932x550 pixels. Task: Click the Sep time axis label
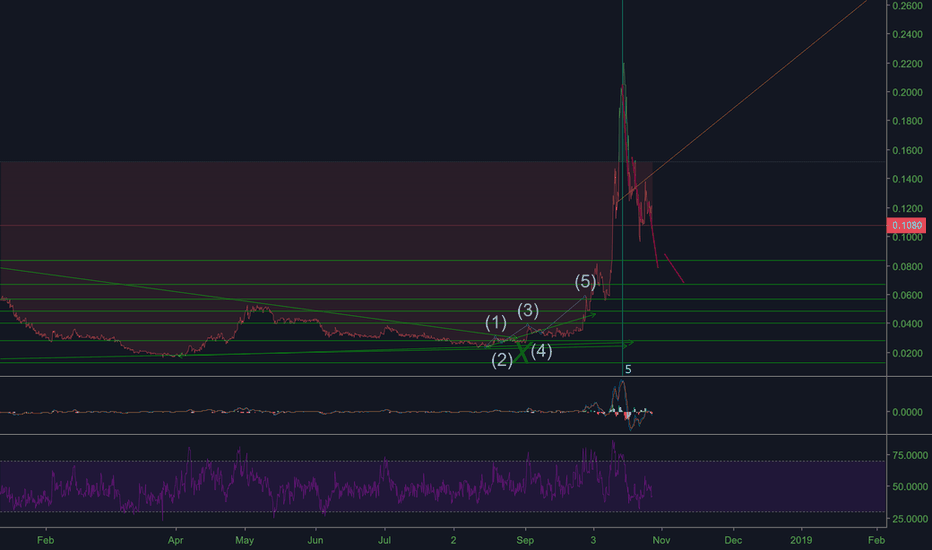click(x=525, y=540)
